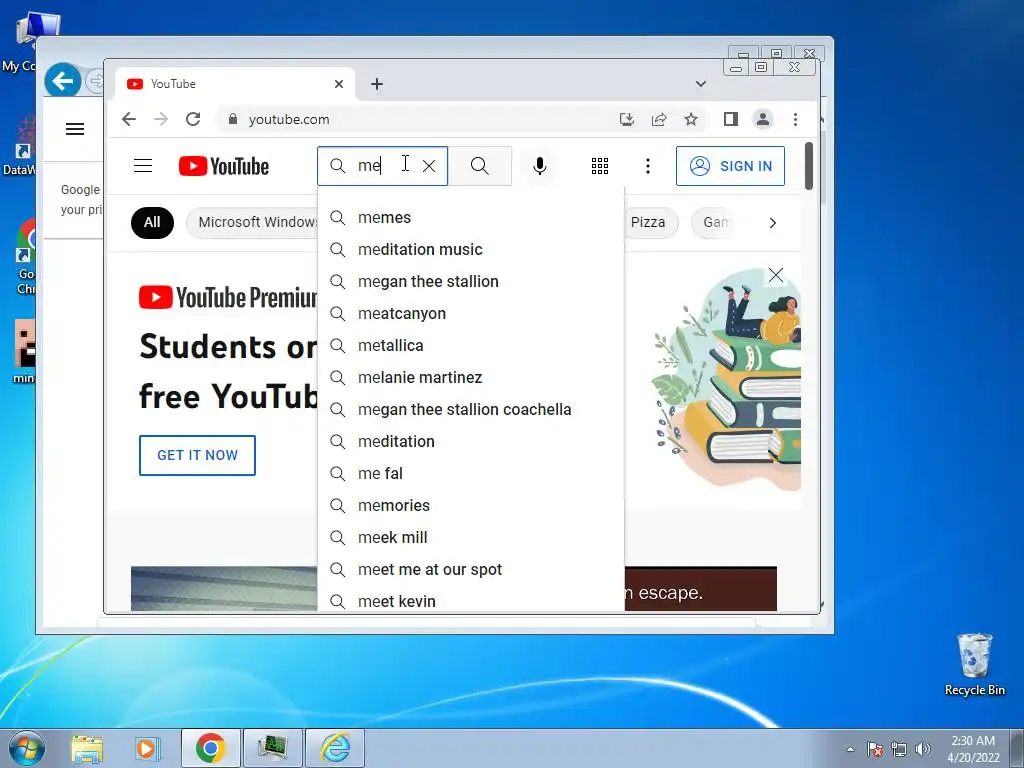Select the Pizza chip
Image resolution: width=1024 pixels, height=768 pixels.
650,222
